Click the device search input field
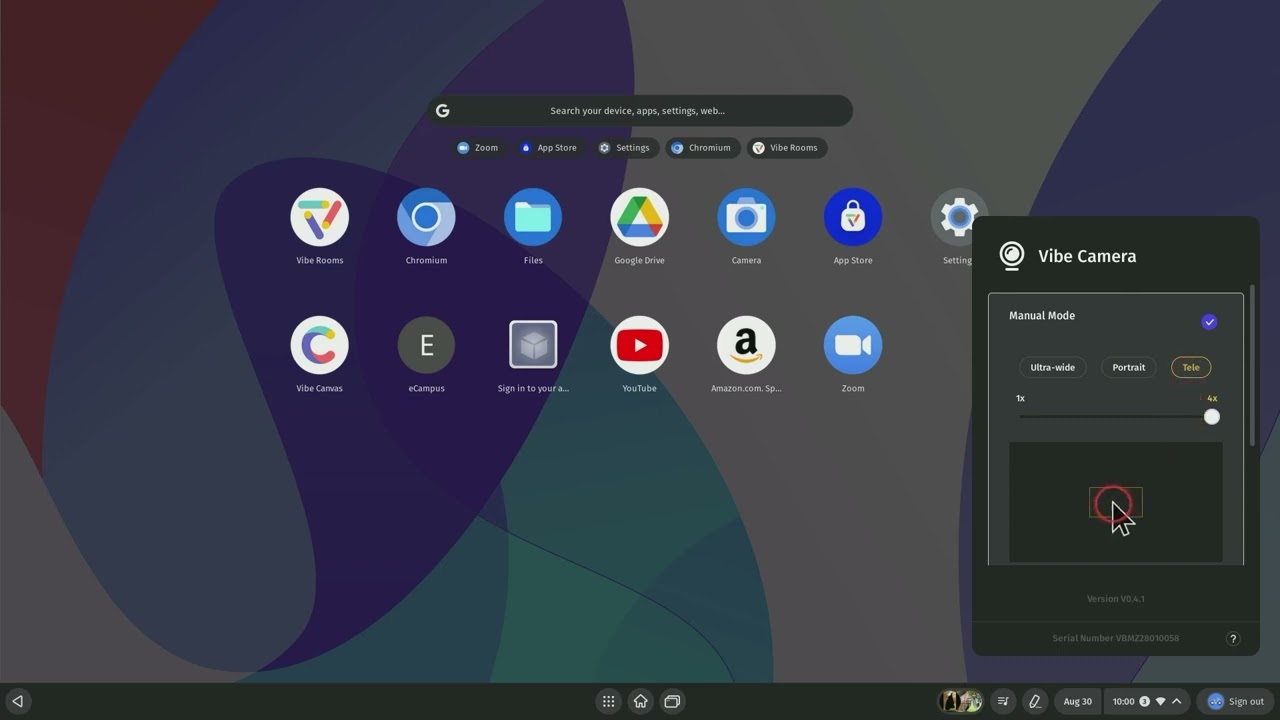The width and height of the screenshot is (1280, 720). (638, 111)
